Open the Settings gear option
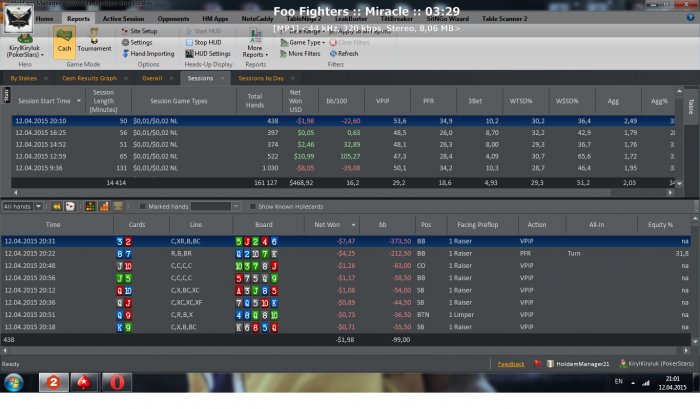 coord(137,42)
